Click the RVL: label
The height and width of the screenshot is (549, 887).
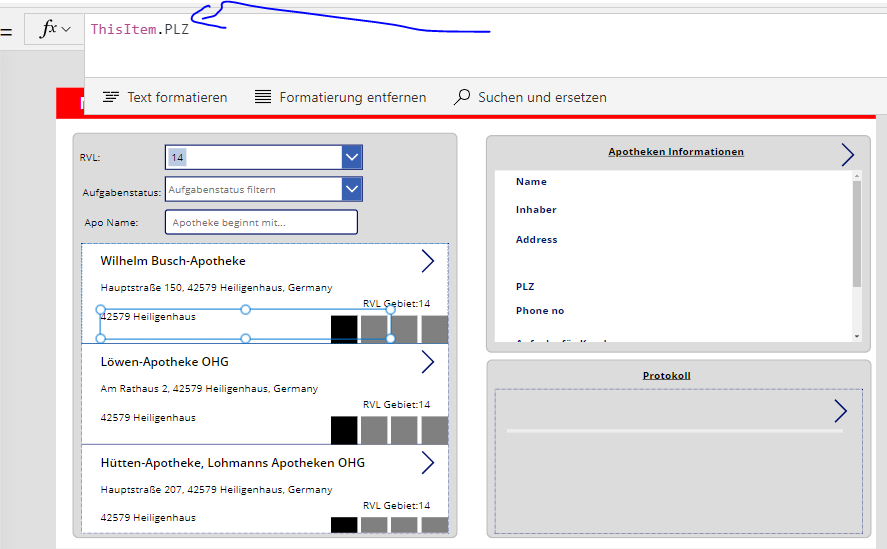pos(90,158)
